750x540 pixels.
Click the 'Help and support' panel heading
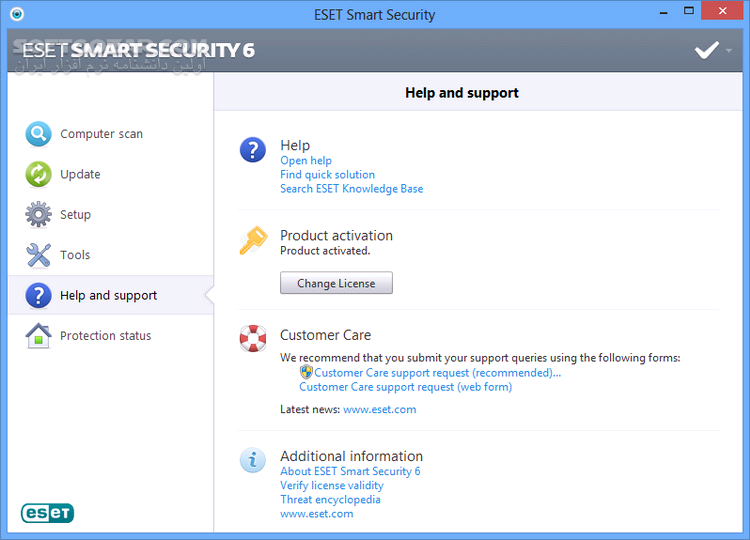tap(462, 93)
